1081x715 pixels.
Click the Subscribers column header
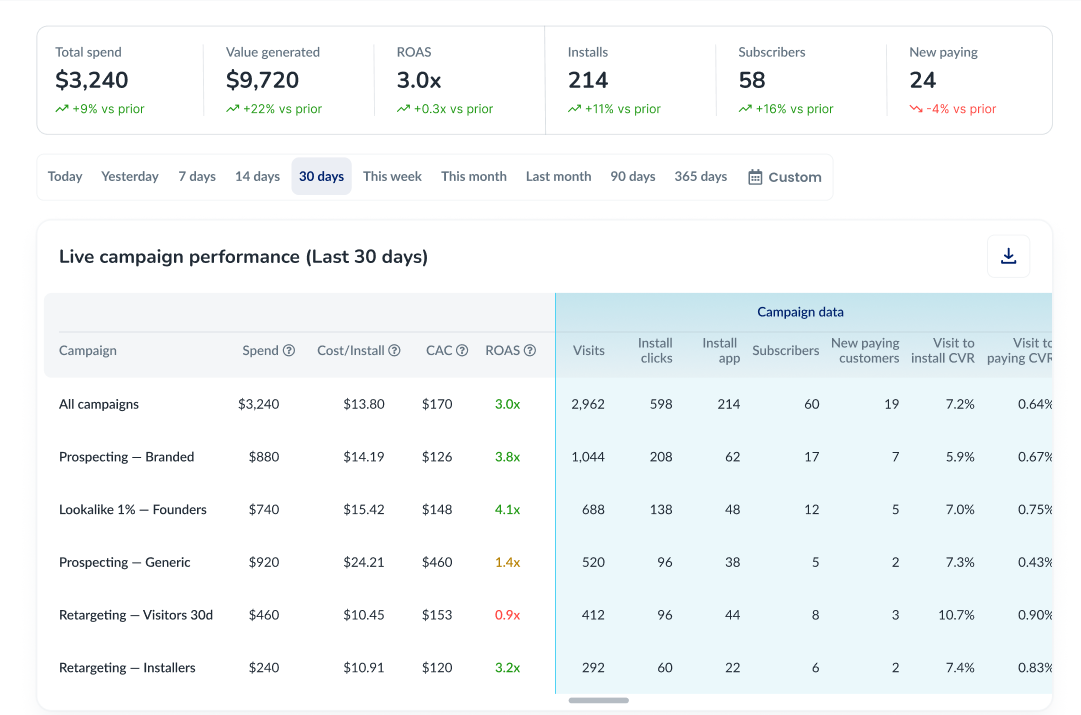pyautogui.click(x=785, y=350)
